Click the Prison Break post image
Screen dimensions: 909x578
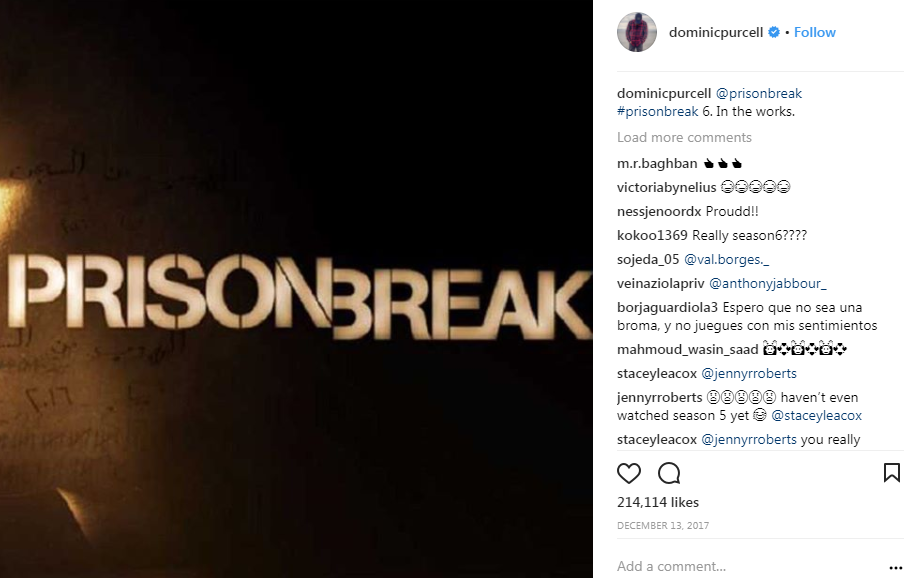(296, 289)
